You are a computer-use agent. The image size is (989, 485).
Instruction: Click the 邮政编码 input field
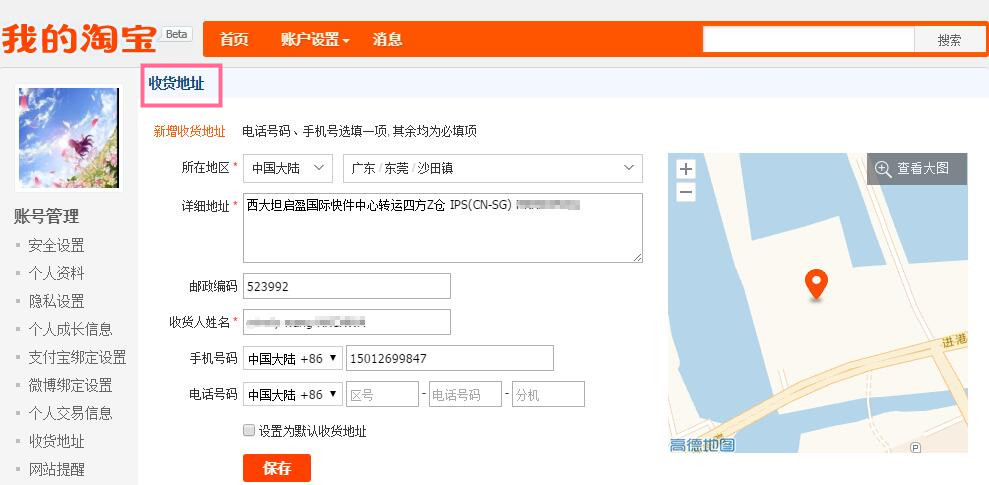click(x=347, y=286)
